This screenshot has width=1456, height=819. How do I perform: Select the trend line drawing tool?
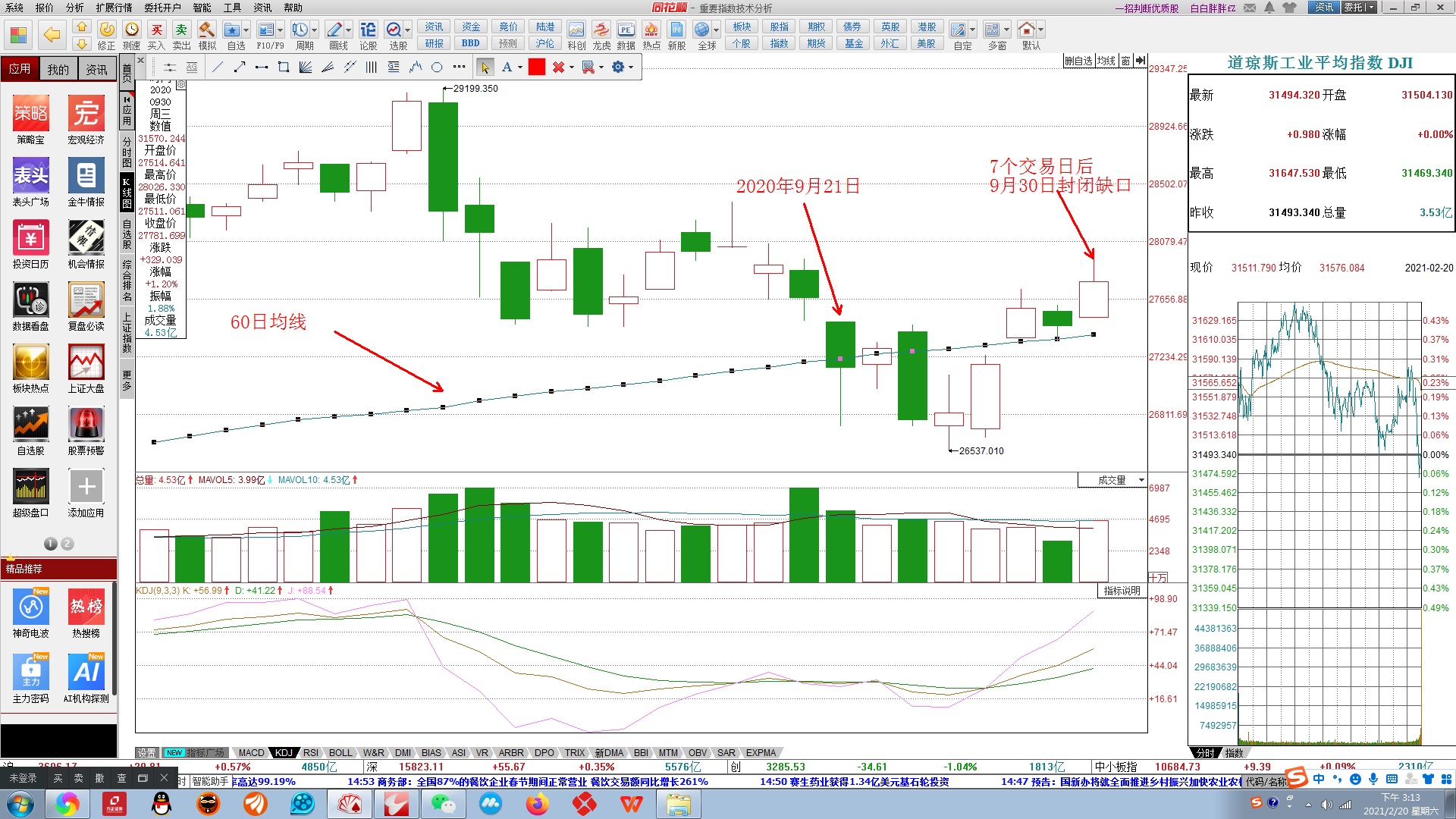218,67
